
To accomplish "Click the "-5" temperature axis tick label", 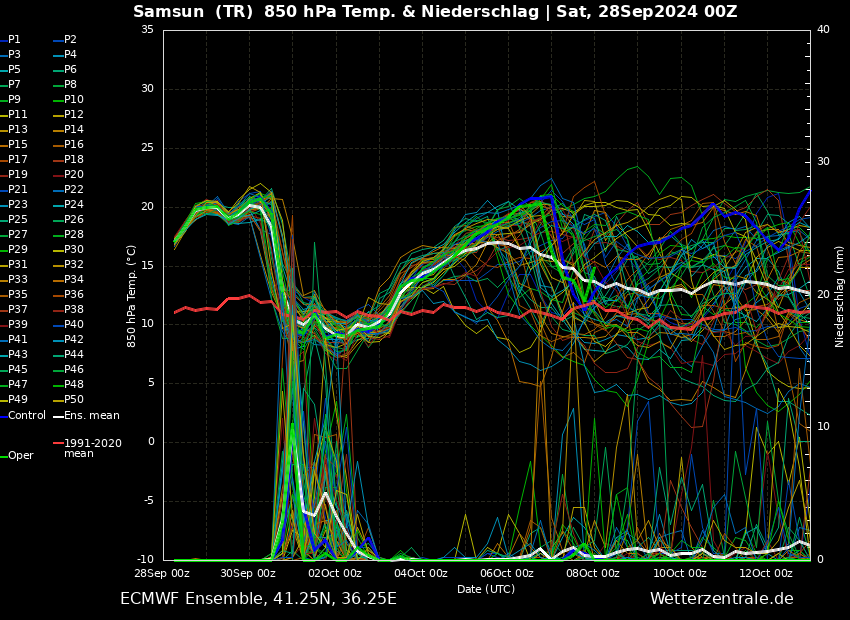I will [149, 500].
